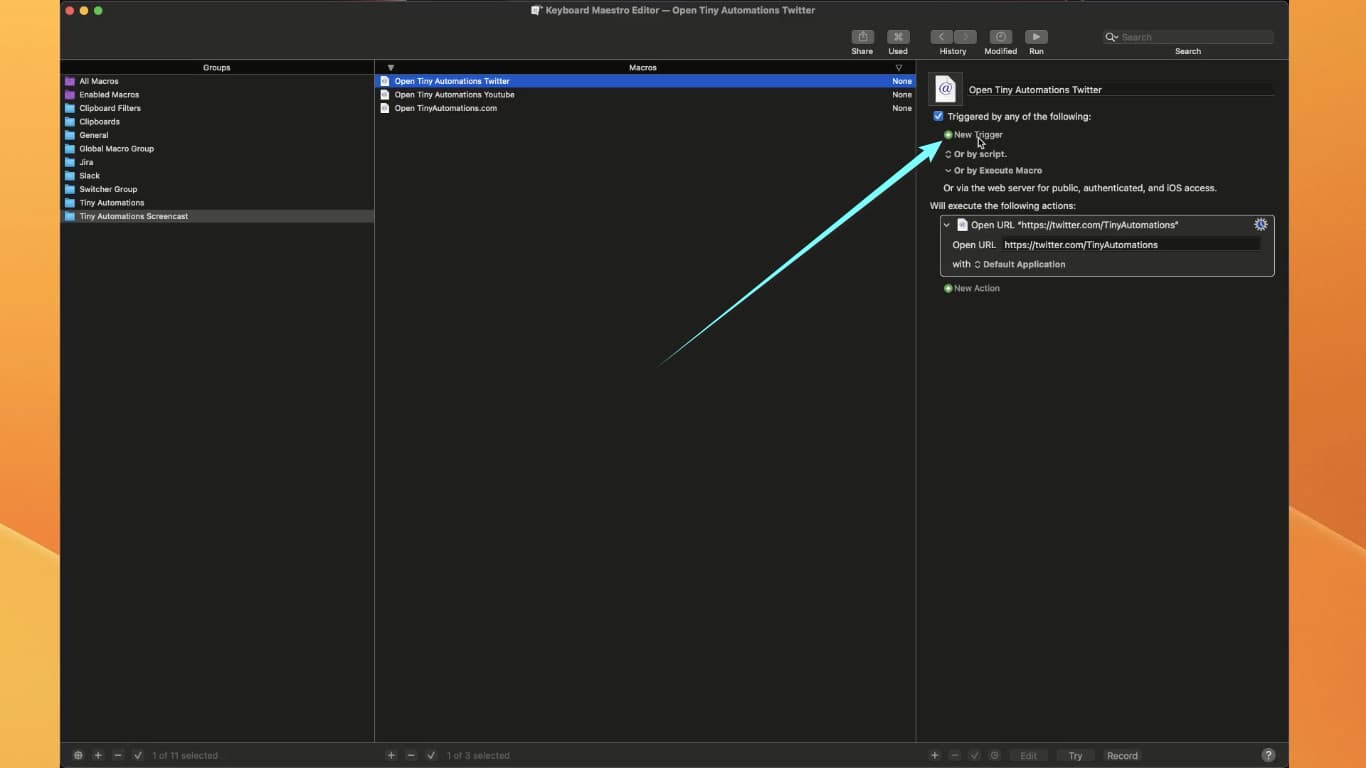The height and width of the screenshot is (768, 1366).
Task: Uncheck Triggered by any of the following
Action: click(x=938, y=116)
